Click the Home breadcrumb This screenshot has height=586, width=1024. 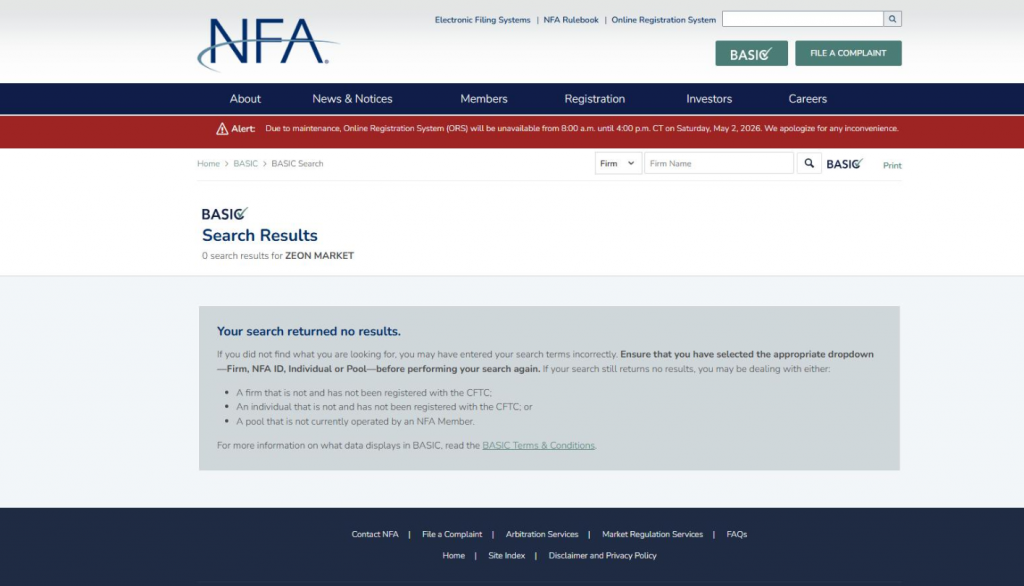208,164
